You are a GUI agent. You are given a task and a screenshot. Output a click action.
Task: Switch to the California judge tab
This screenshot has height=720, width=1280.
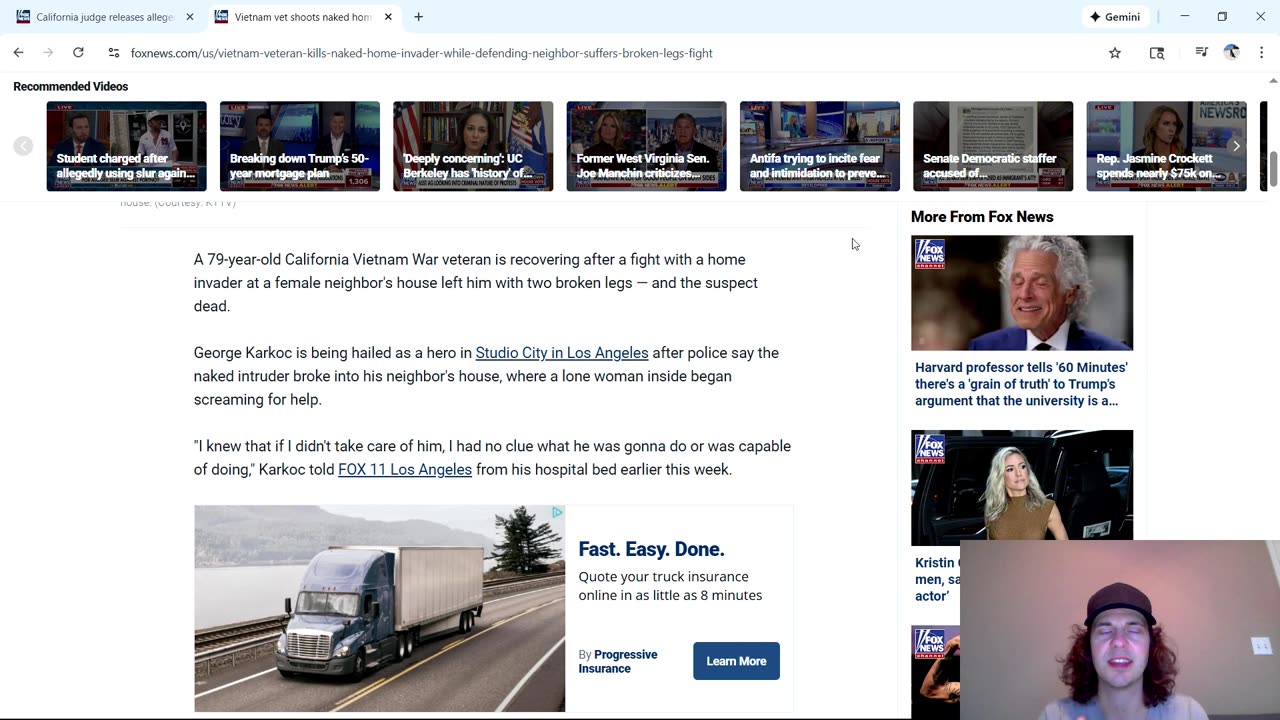point(104,17)
